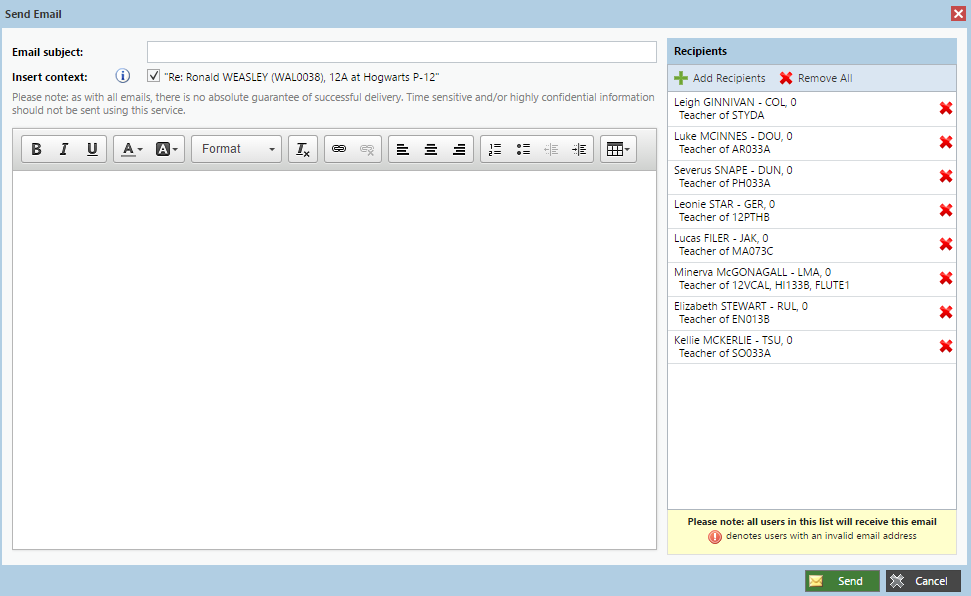Apply italic formatting to text
Screen dimensions: 971x596
64,149
